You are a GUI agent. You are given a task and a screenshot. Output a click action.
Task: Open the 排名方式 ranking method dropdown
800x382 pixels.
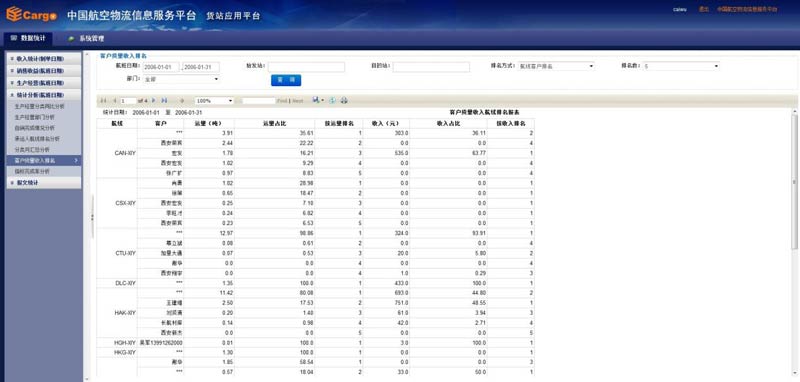556,66
